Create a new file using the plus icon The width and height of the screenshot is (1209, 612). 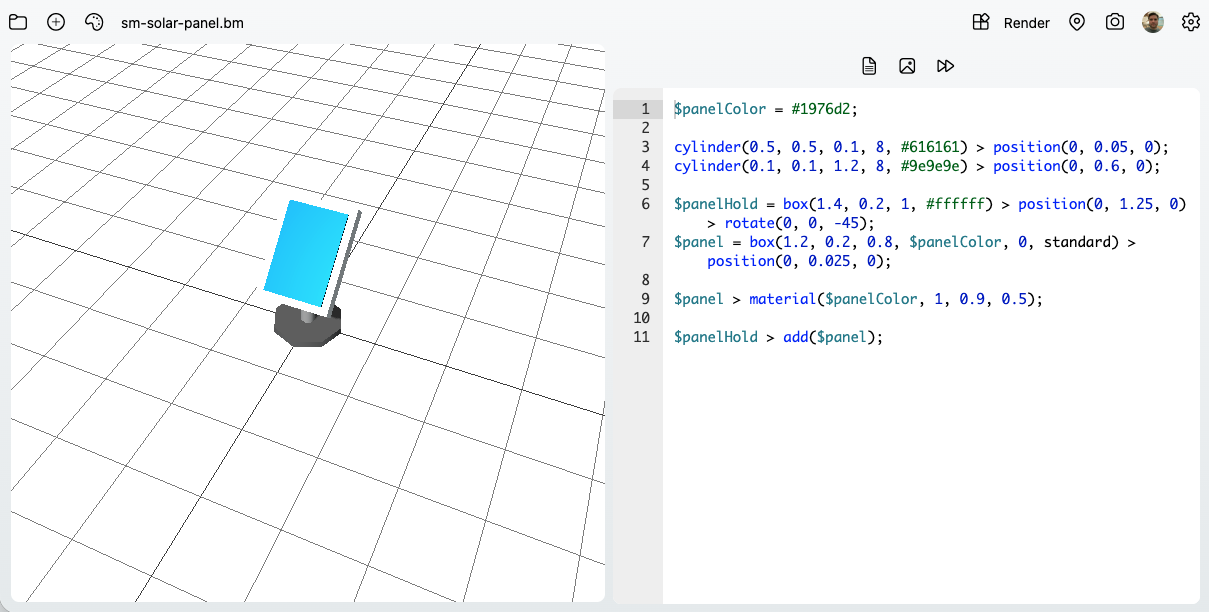(55, 21)
